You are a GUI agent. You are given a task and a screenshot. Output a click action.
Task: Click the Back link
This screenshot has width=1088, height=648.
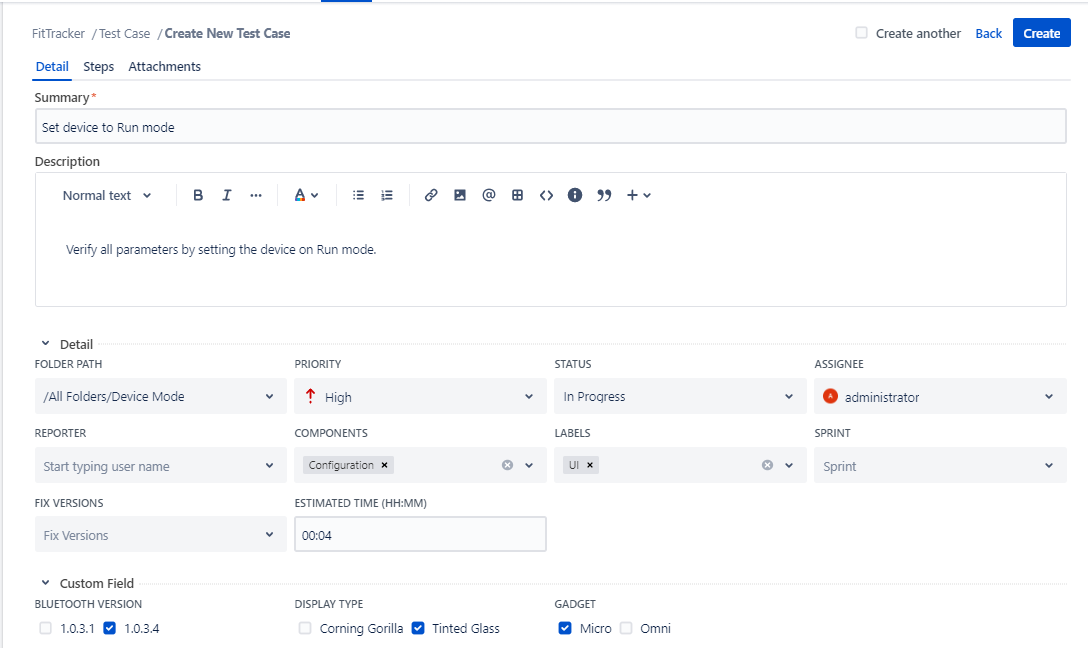988,33
